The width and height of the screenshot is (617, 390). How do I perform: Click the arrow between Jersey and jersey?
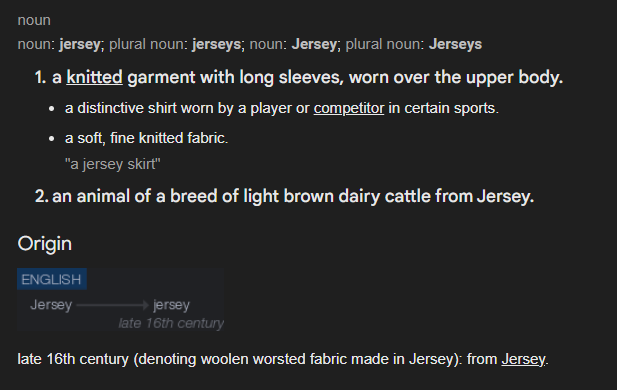coord(113,305)
